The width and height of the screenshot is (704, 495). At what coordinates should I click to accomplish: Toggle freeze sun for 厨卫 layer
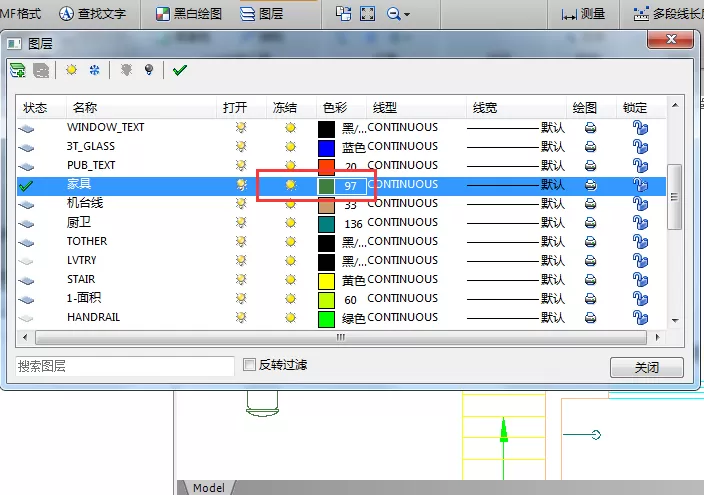[x=290, y=223]
